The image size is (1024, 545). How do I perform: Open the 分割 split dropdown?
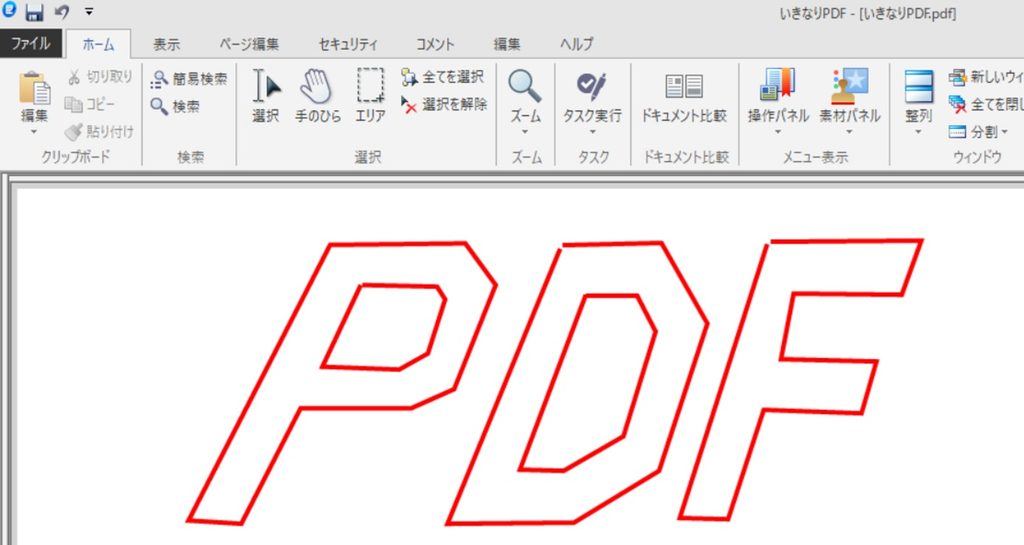[978, 132]
